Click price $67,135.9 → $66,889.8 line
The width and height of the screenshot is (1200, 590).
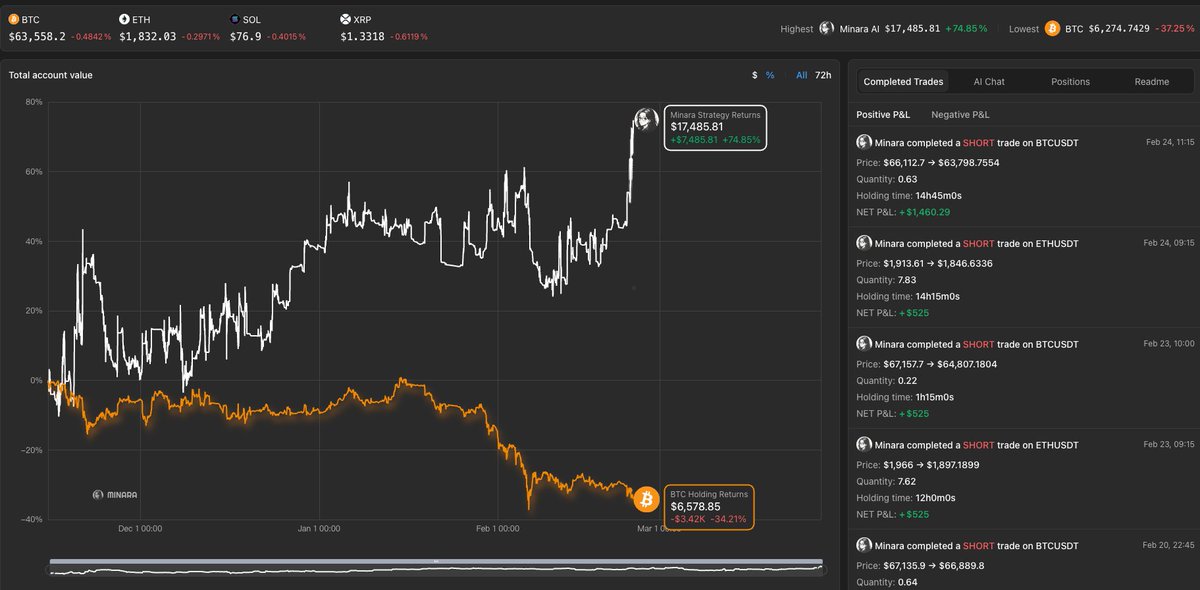pyautogui.click(x=920, y=566)
